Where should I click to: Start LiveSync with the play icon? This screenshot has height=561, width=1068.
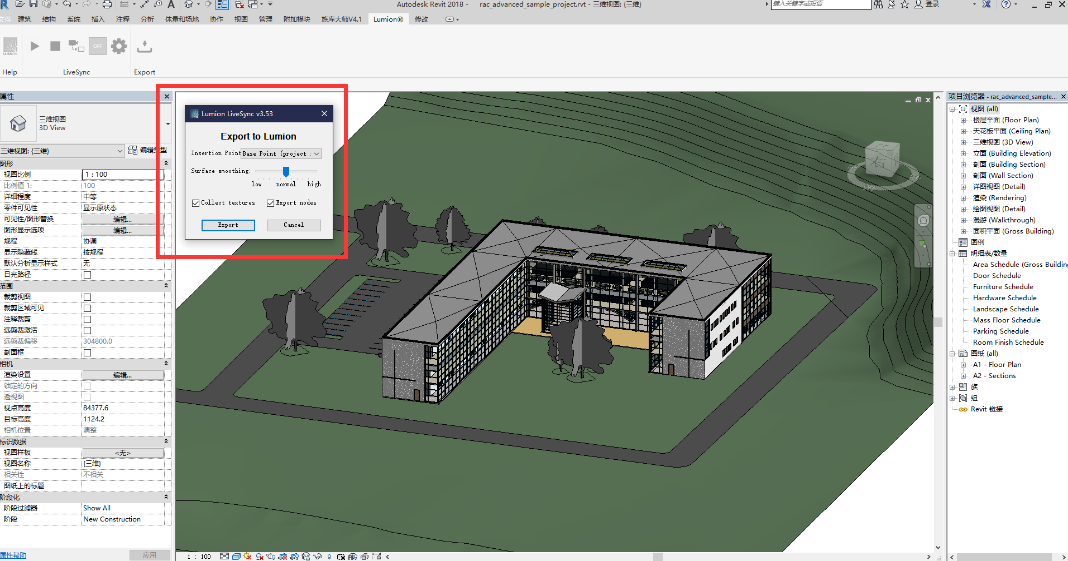tap(34, 46)
